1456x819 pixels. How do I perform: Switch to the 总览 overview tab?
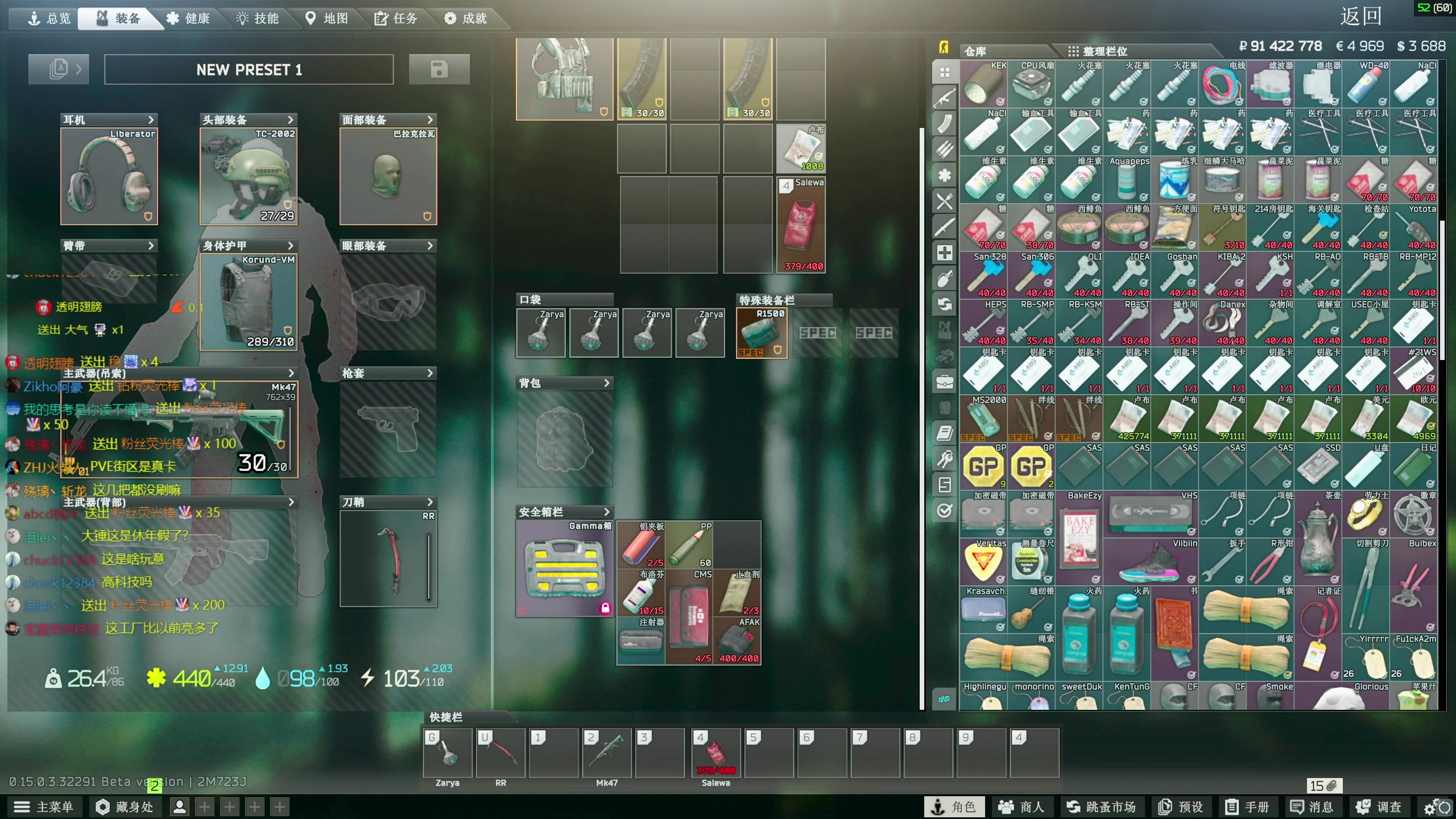[x=49, y=19]
